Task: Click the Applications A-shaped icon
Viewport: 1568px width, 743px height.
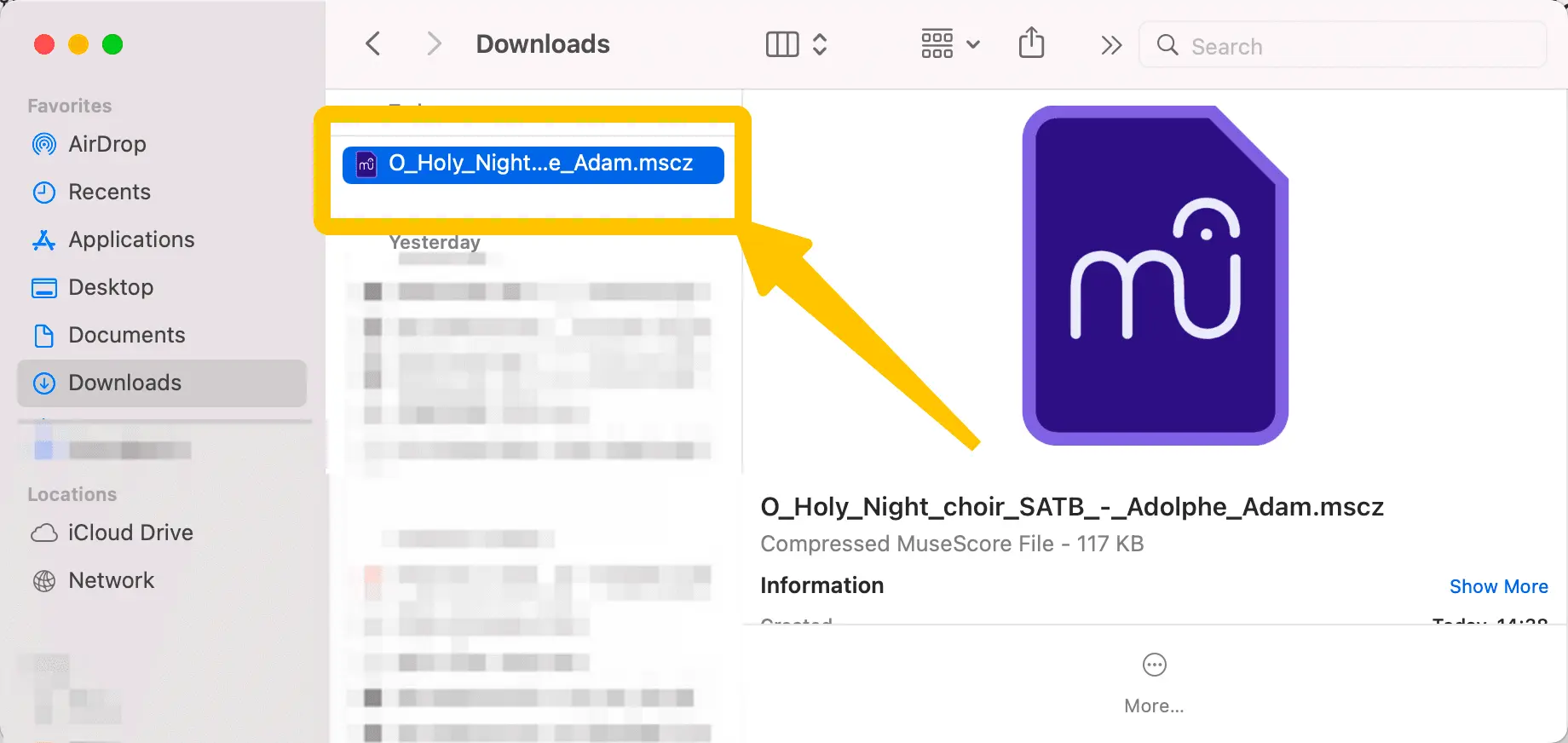Action: pyautogui.click(x=43, y=240)
